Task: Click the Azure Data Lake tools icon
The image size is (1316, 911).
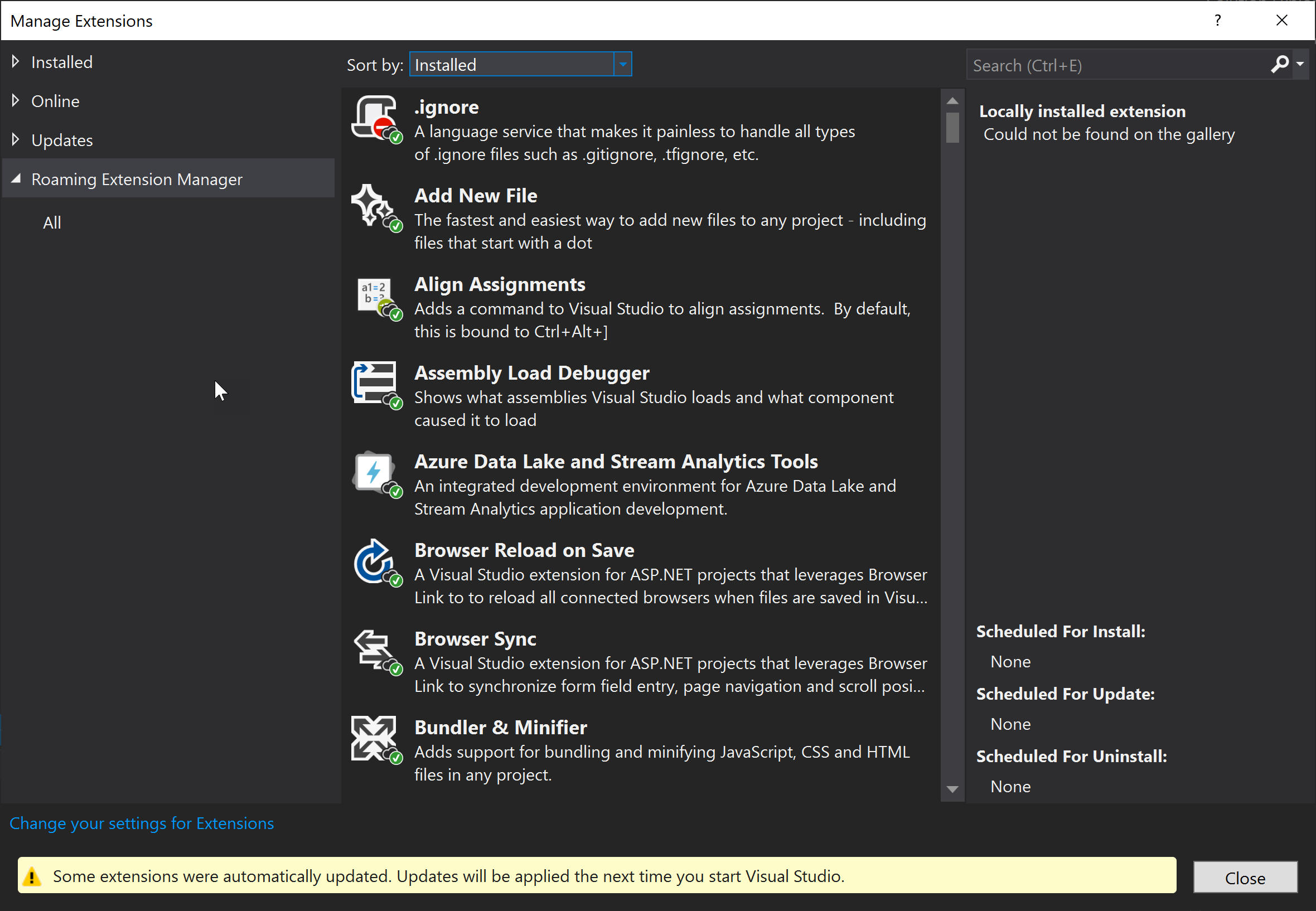Action: coord(375,473)
